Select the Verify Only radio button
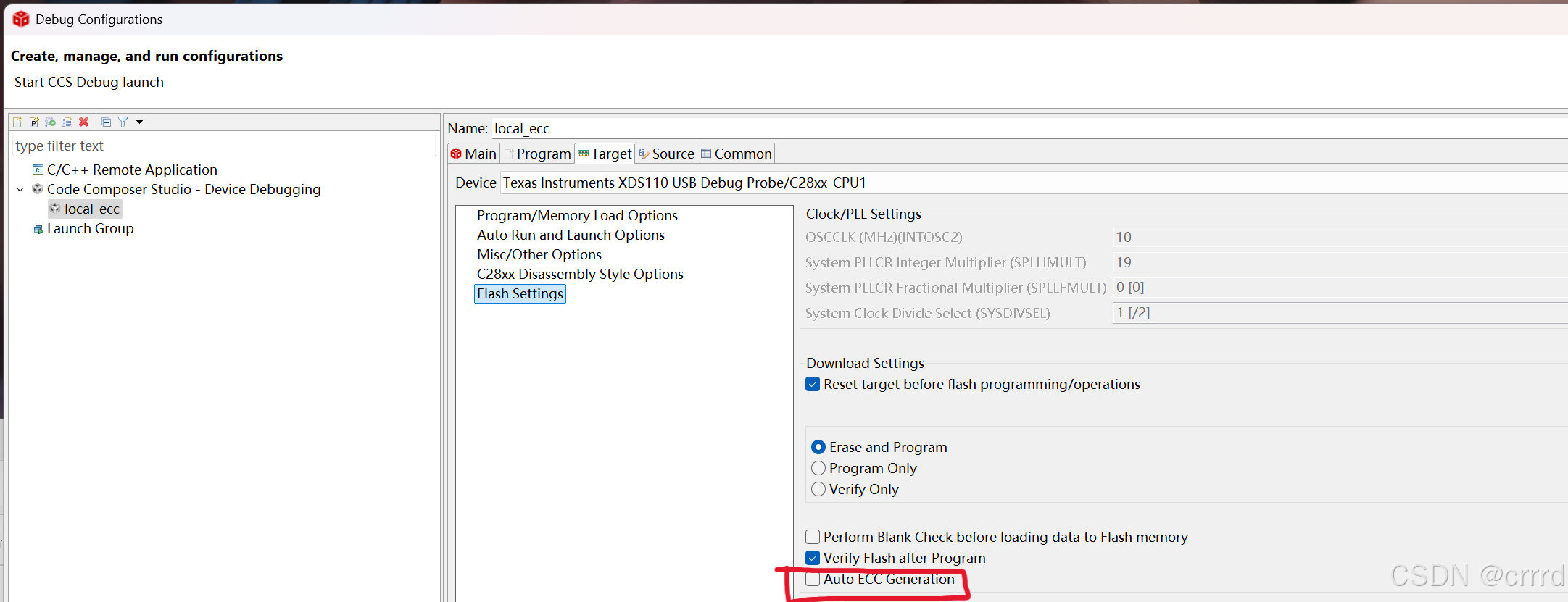 tap(818, 489)
